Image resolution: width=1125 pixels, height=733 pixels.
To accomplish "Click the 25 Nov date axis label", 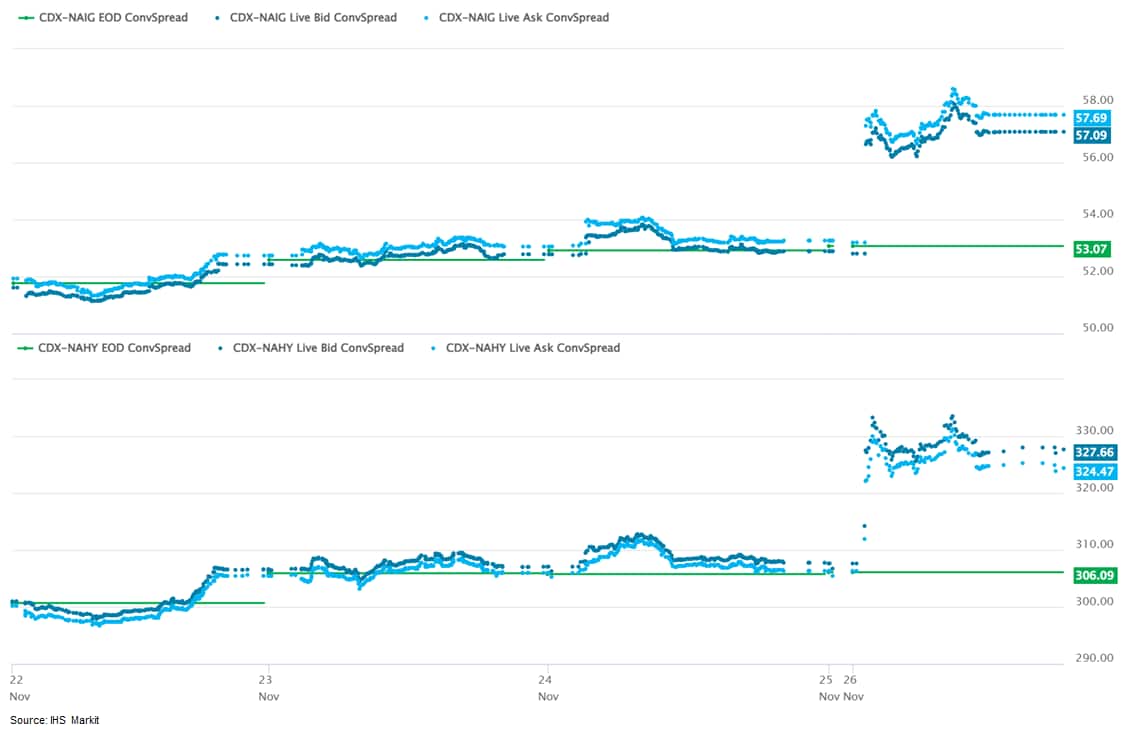I will click(827, 686).
